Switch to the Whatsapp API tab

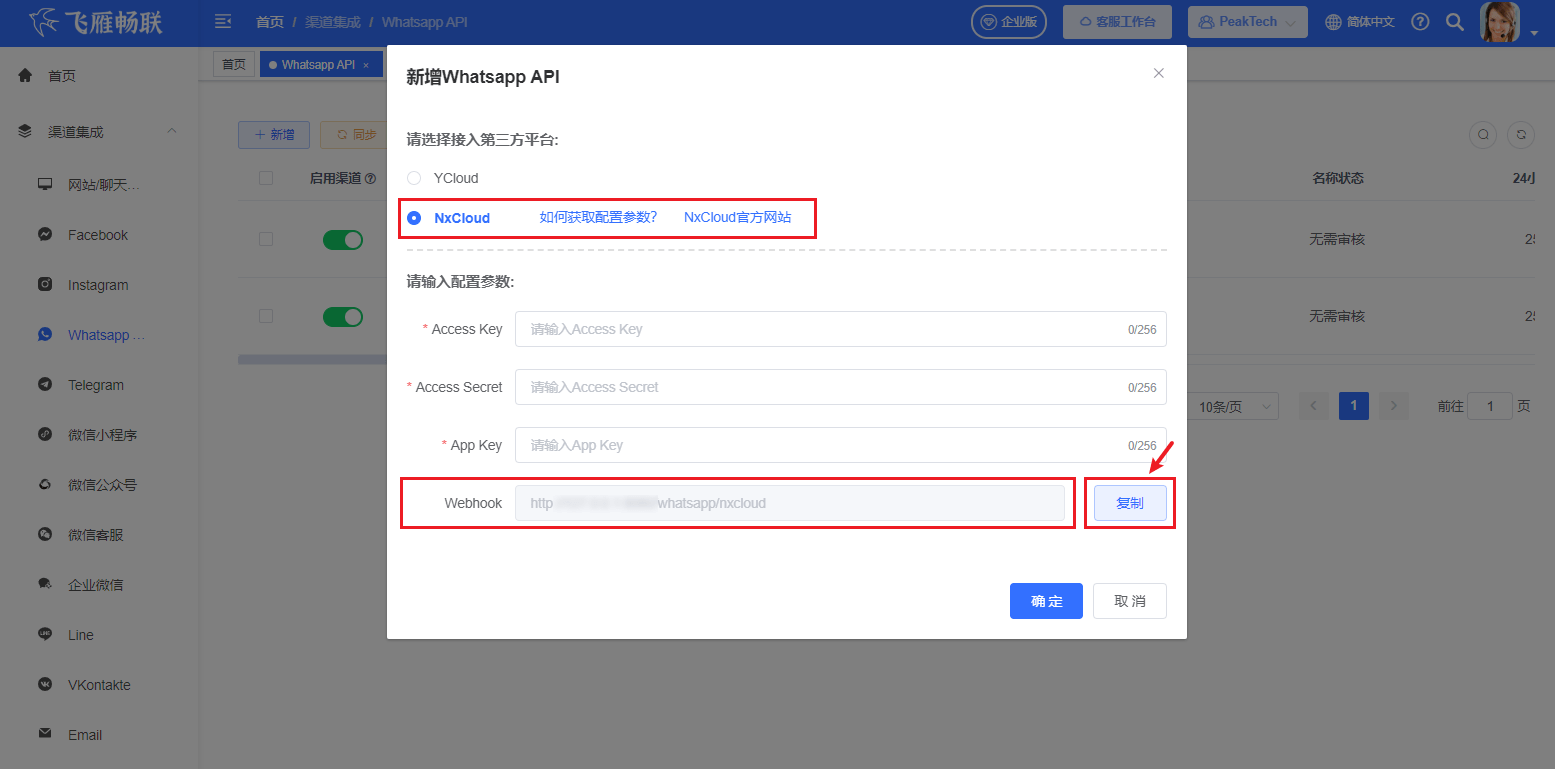pyautogui.click(x=321, y=64)
